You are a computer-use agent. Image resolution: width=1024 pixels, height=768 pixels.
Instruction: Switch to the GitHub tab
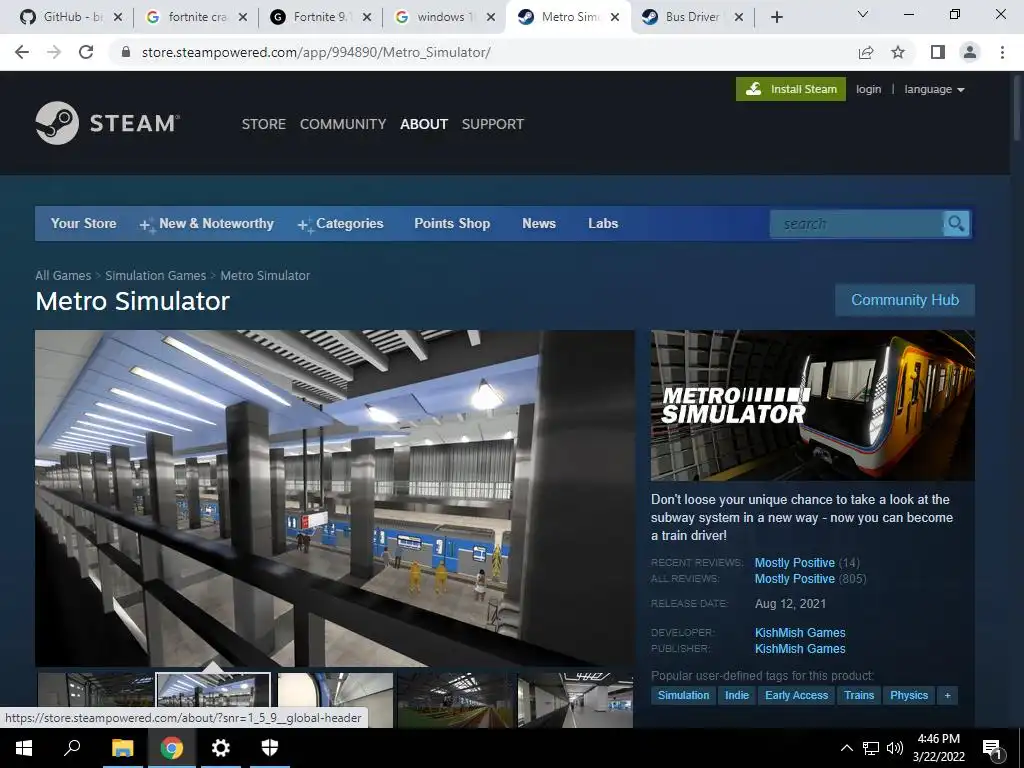[x=64, y=17]
